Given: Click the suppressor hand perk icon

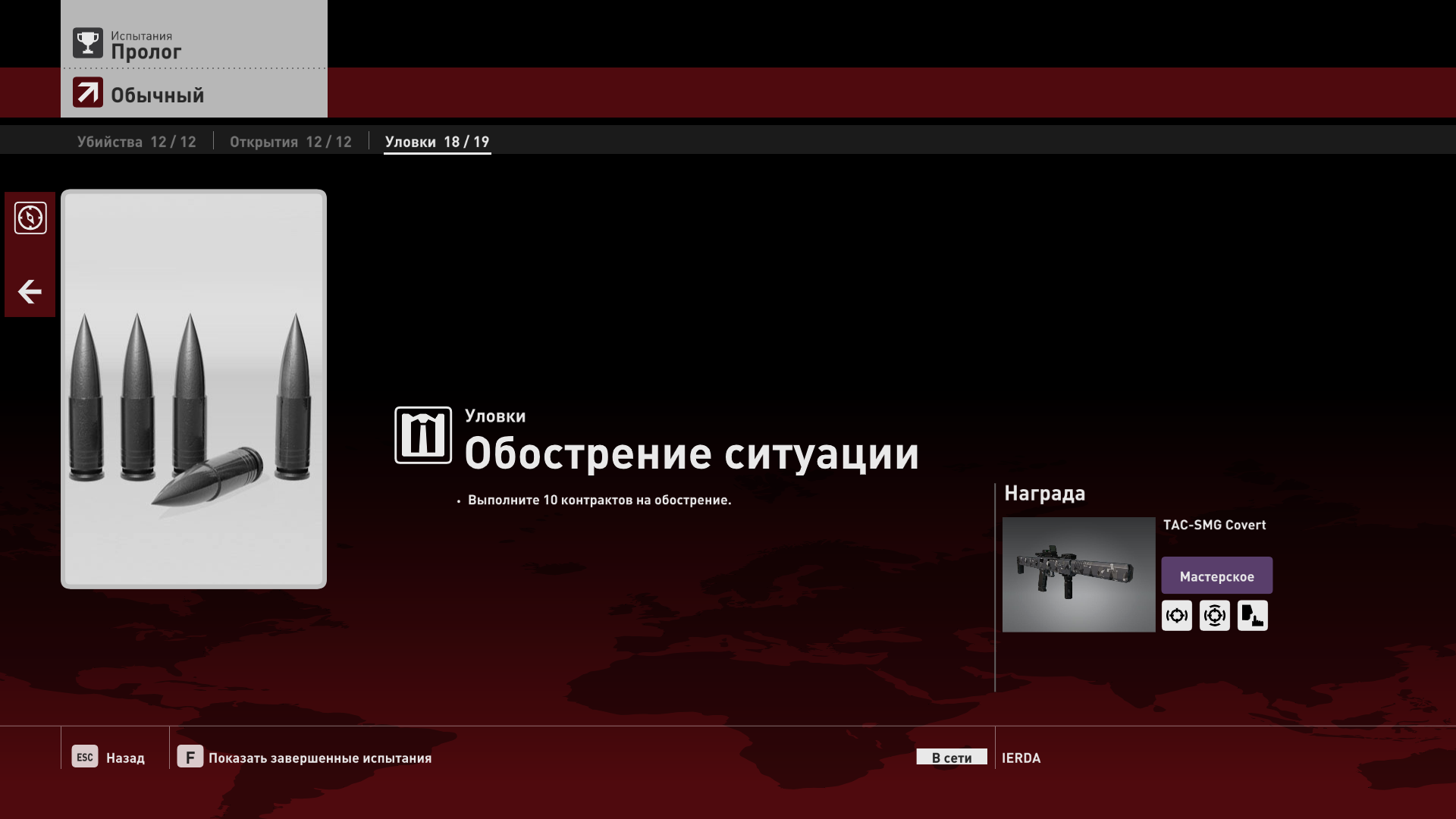Looking at the screenshot, I should click(1253, 616).
